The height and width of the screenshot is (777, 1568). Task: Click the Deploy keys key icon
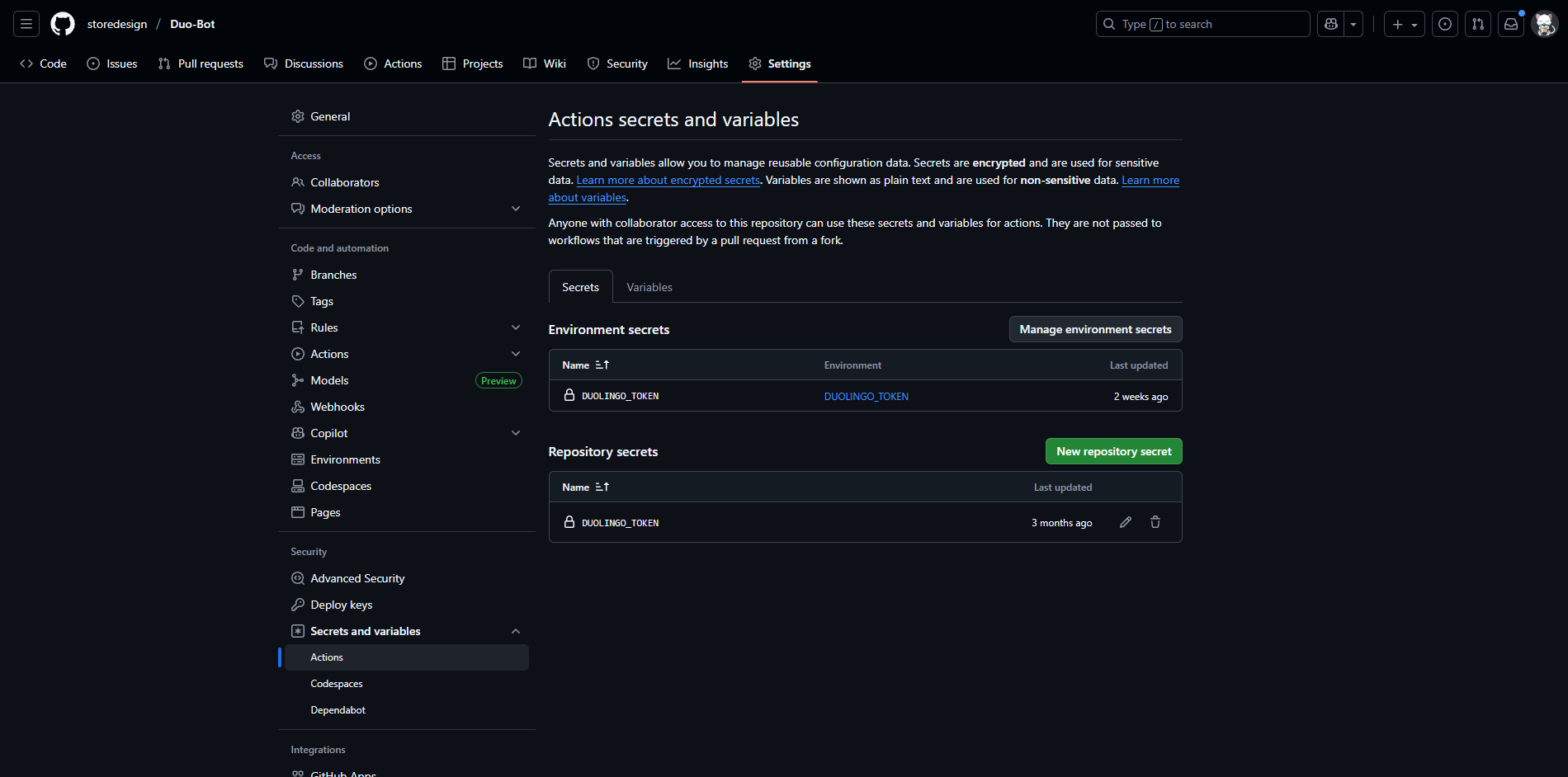298,605
